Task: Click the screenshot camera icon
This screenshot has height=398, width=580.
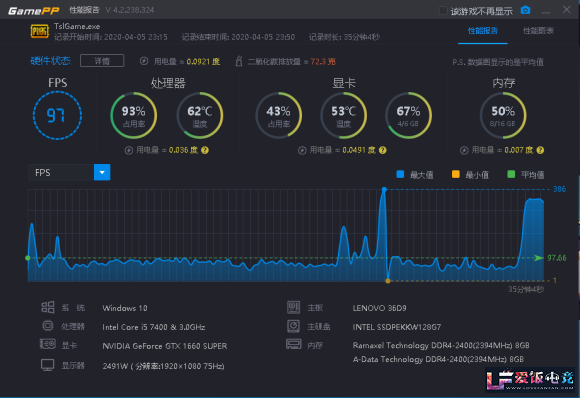Action: [525, 10]
